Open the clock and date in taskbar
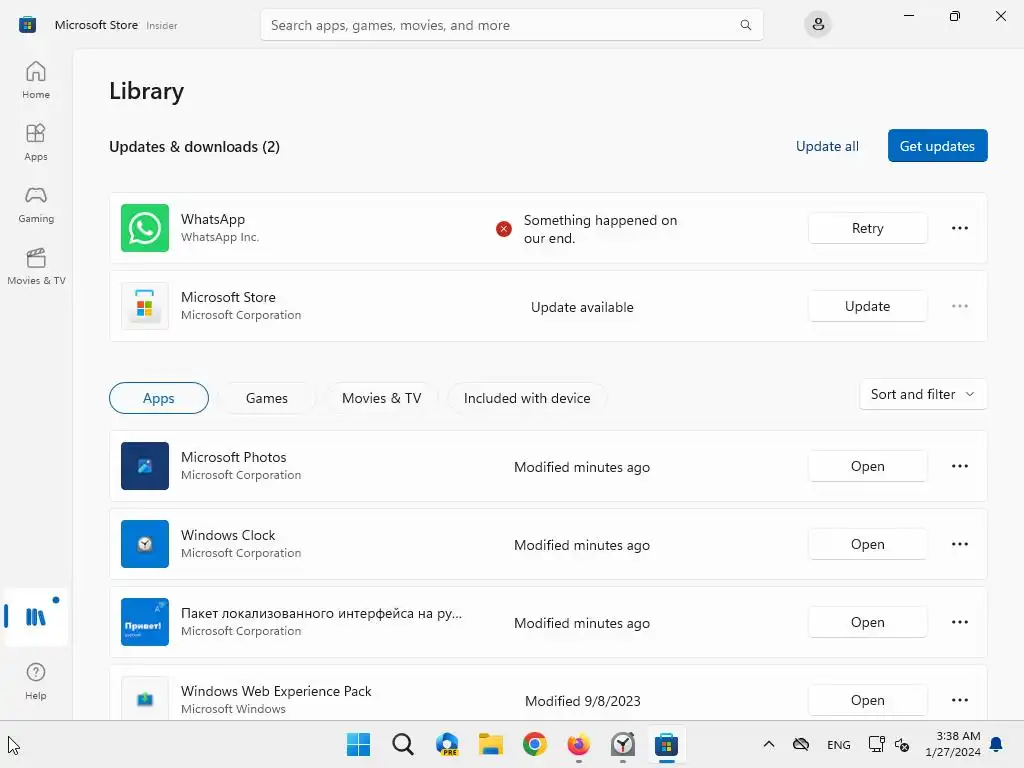 click(953, 744)
